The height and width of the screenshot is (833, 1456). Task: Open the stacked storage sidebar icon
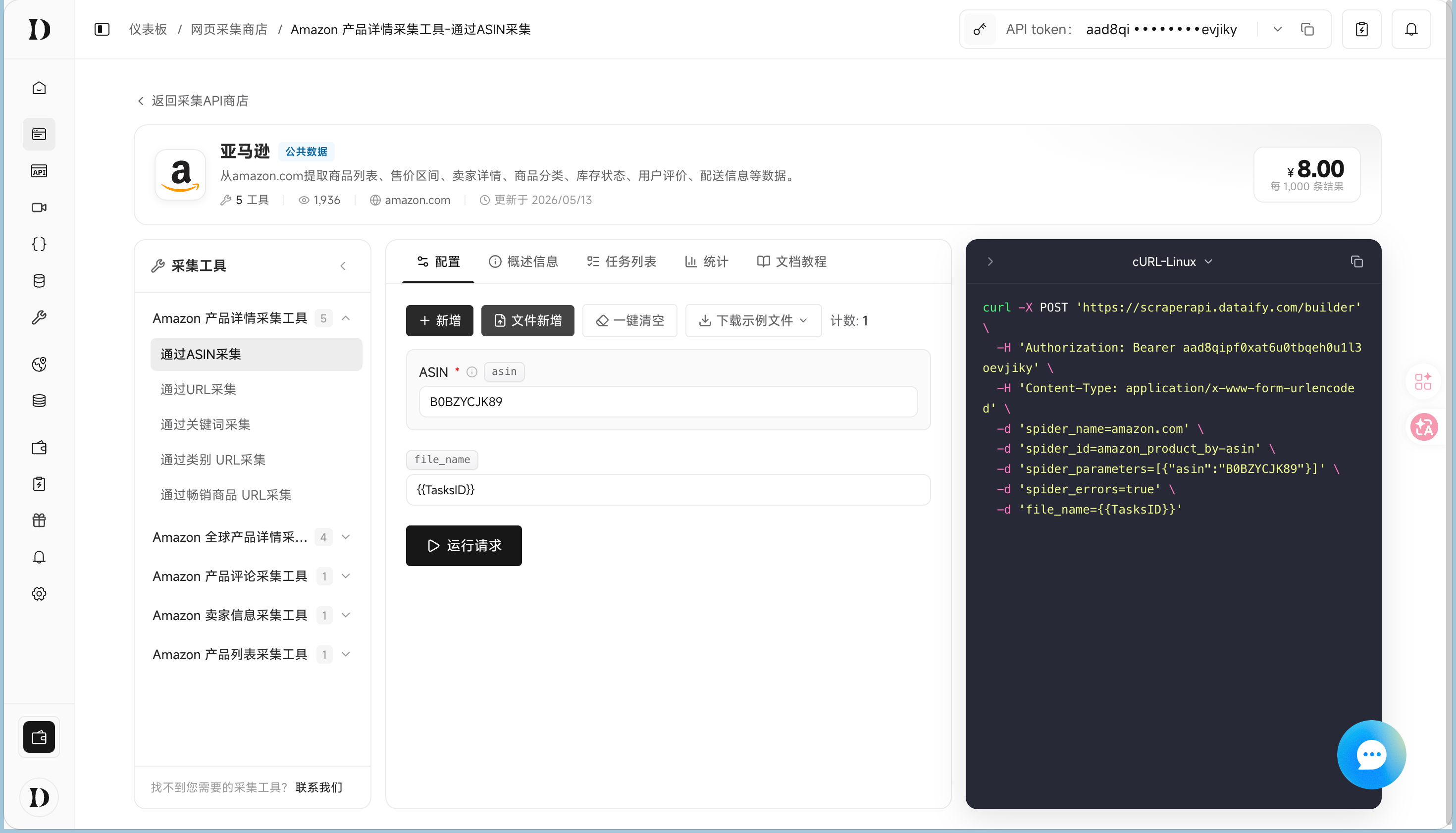39,401
